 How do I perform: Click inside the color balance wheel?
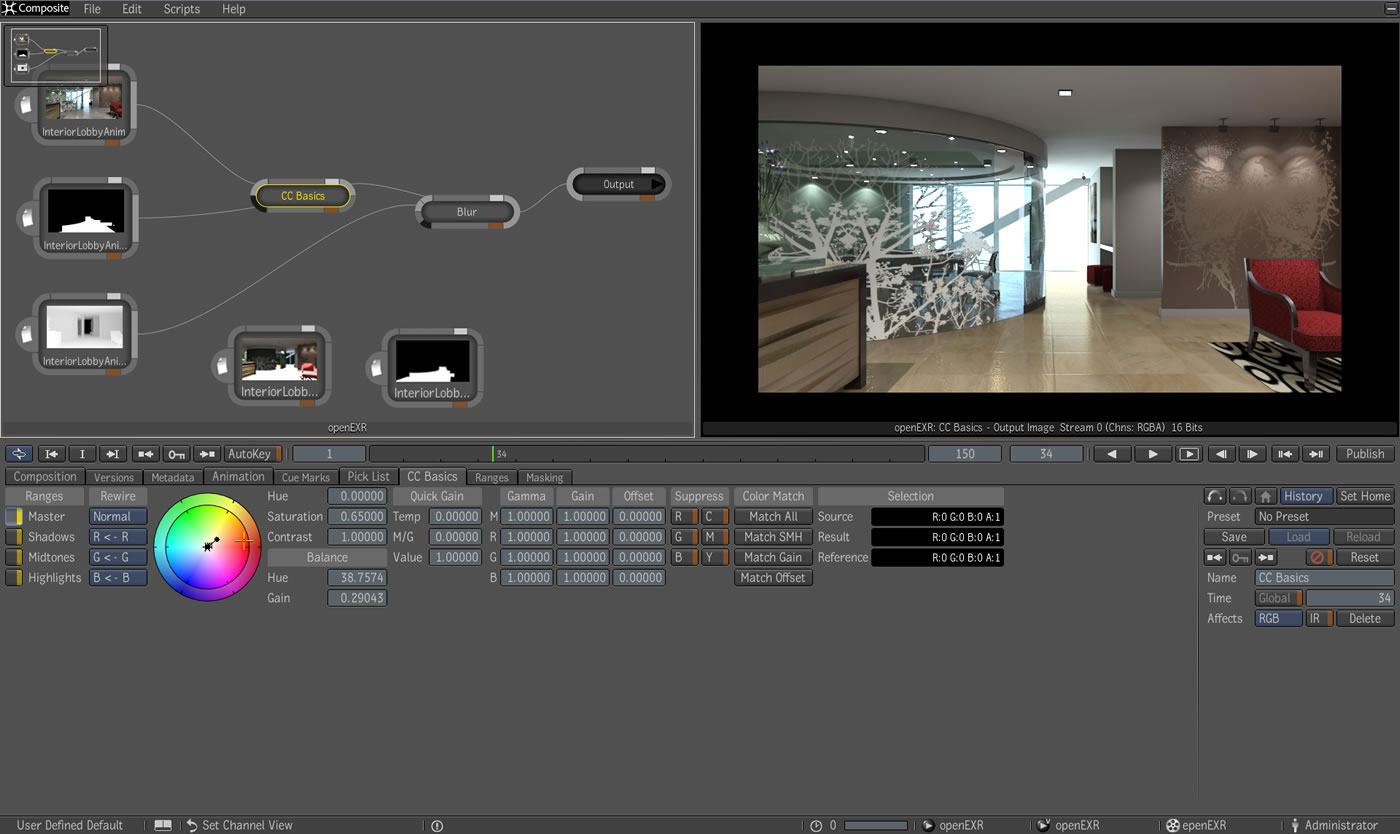pos(208,547)
